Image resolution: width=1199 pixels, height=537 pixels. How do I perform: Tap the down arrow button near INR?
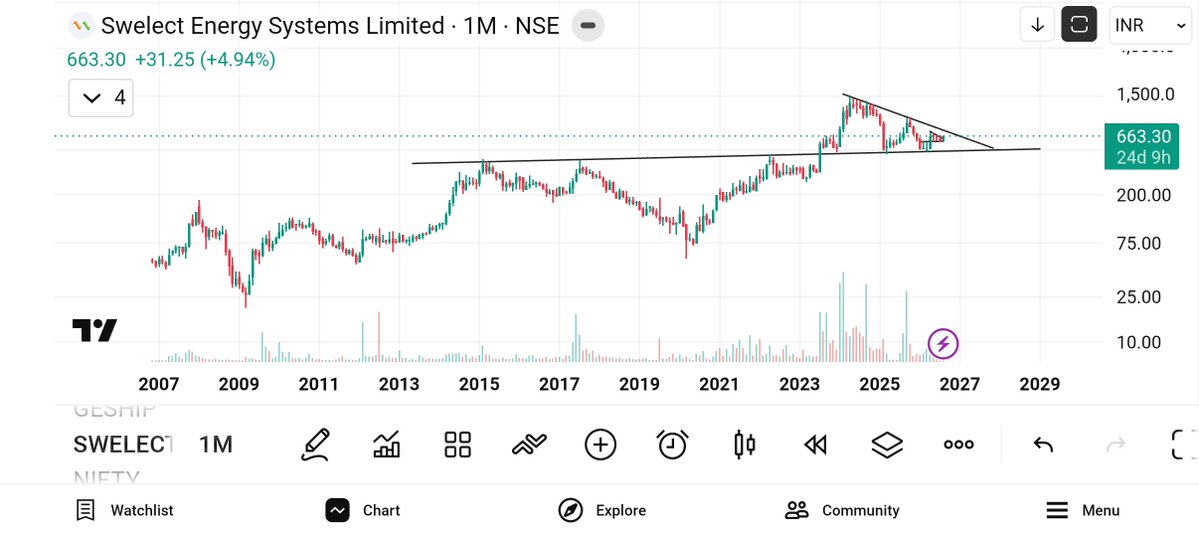tap(1038, 24)
